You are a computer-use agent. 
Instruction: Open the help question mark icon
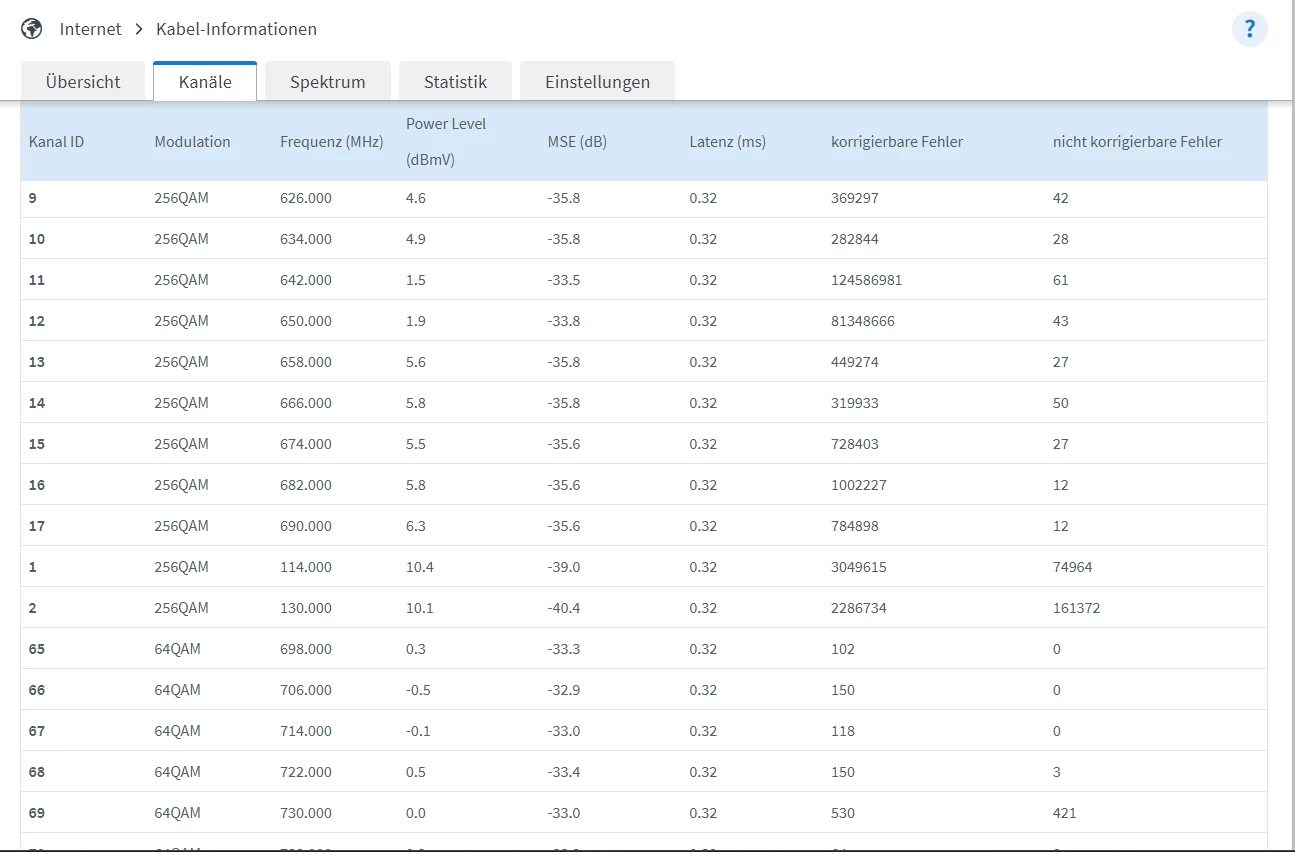coord(1249,29)
